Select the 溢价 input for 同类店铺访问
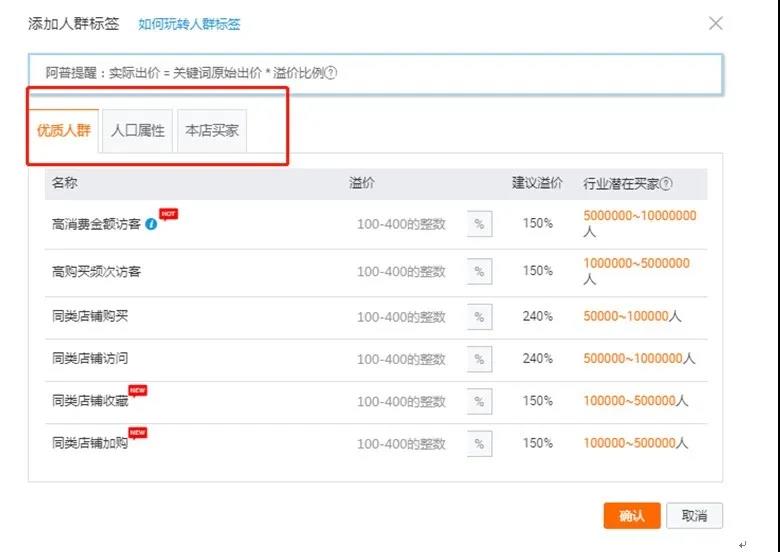Image resolution: width=780 pixels, height=552 pixels. 402,359
